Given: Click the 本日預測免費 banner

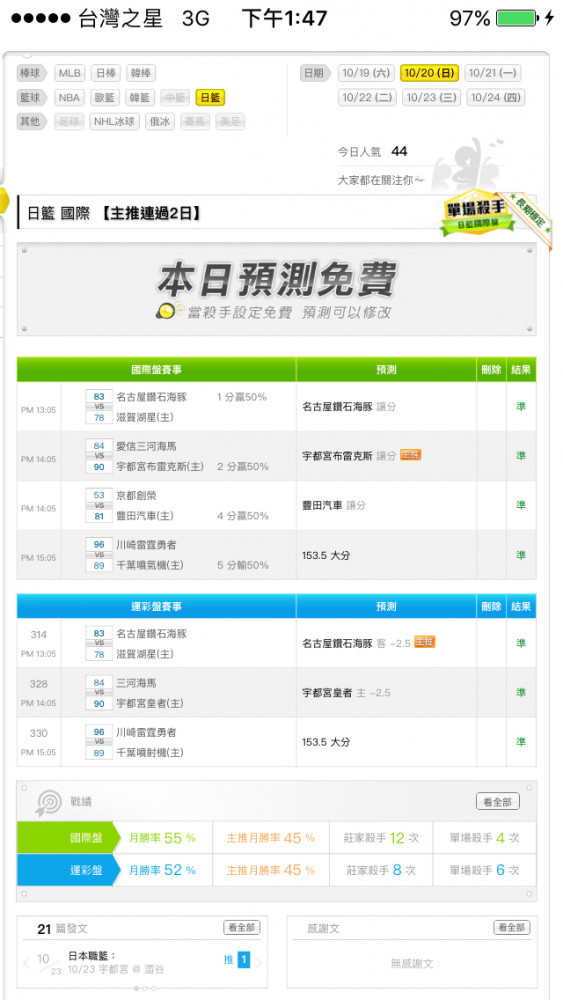Looking at the screenshot, I should 276,289.
